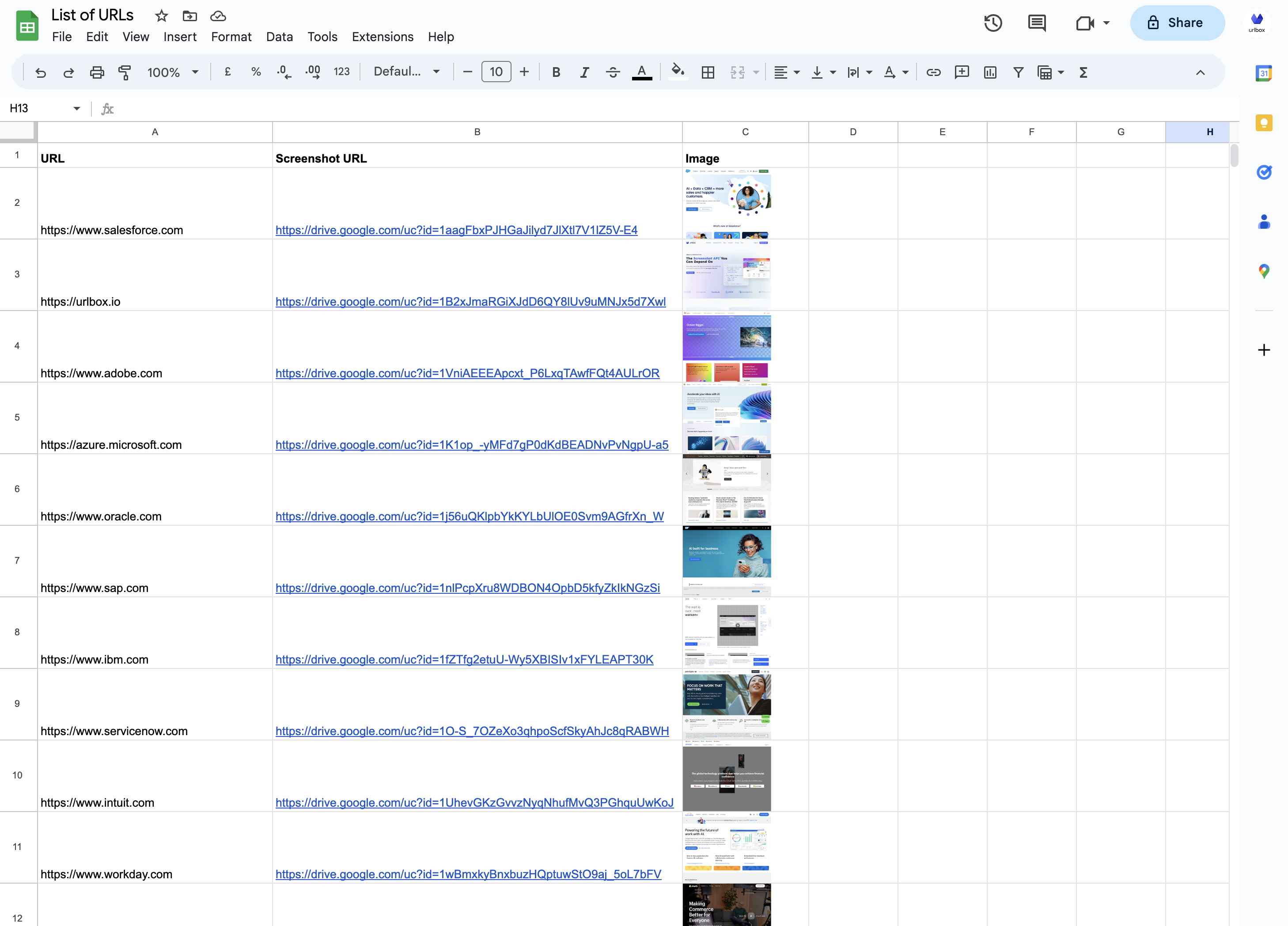Click the print icon in toolbar
This screenshot has height=926, width=1288.
point(97,72)
